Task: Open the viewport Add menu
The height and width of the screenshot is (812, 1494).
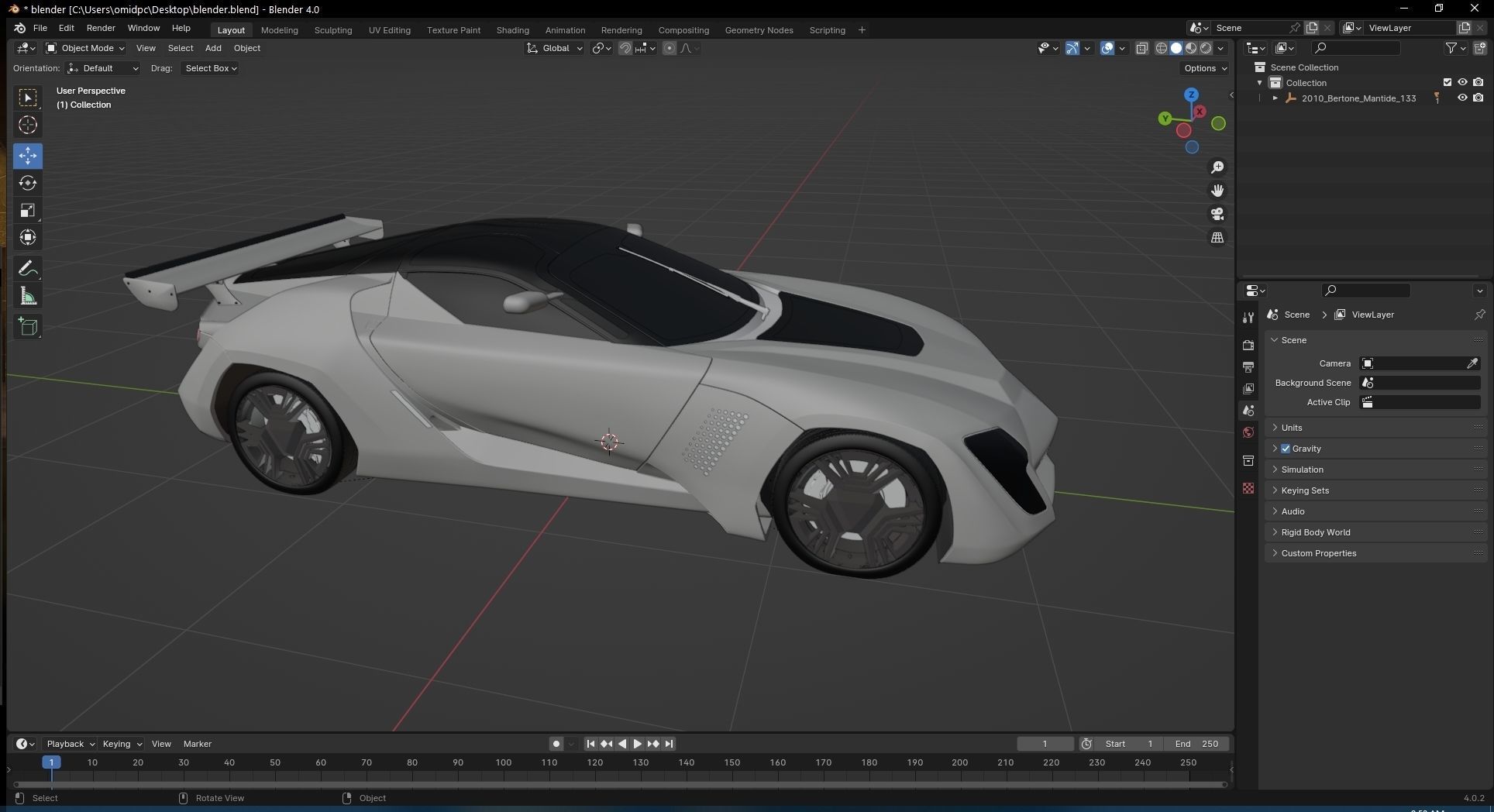Action: pos(213,48)
